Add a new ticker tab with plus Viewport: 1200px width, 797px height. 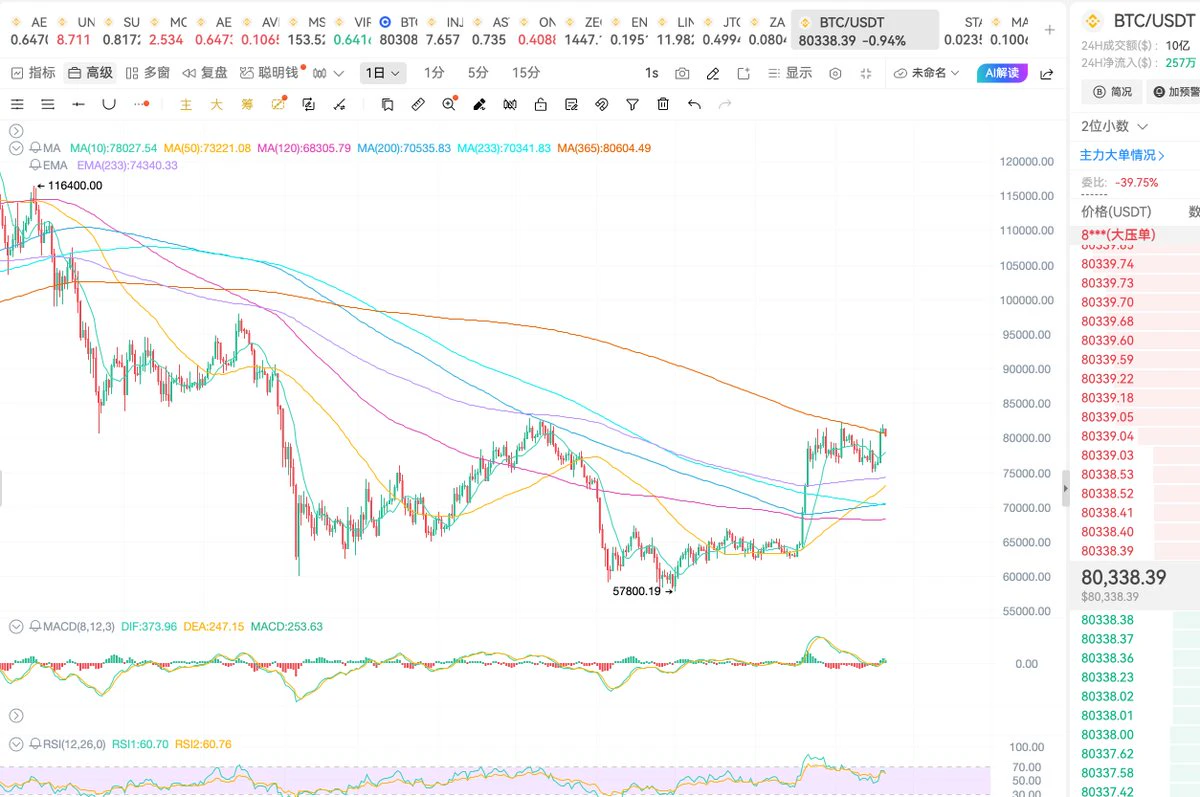pos(1049,30)
